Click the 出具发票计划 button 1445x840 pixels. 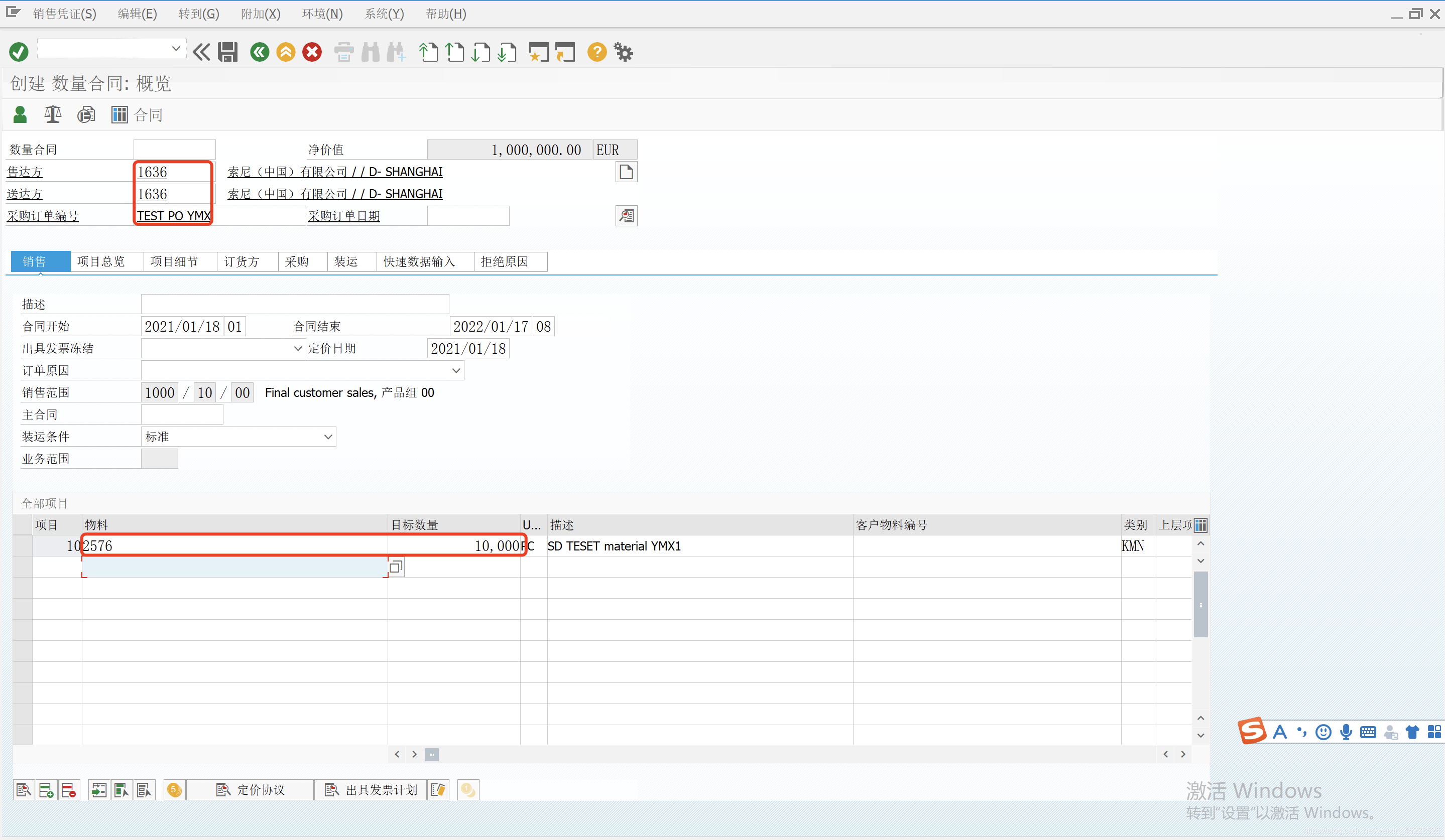(x=371, y=790)
